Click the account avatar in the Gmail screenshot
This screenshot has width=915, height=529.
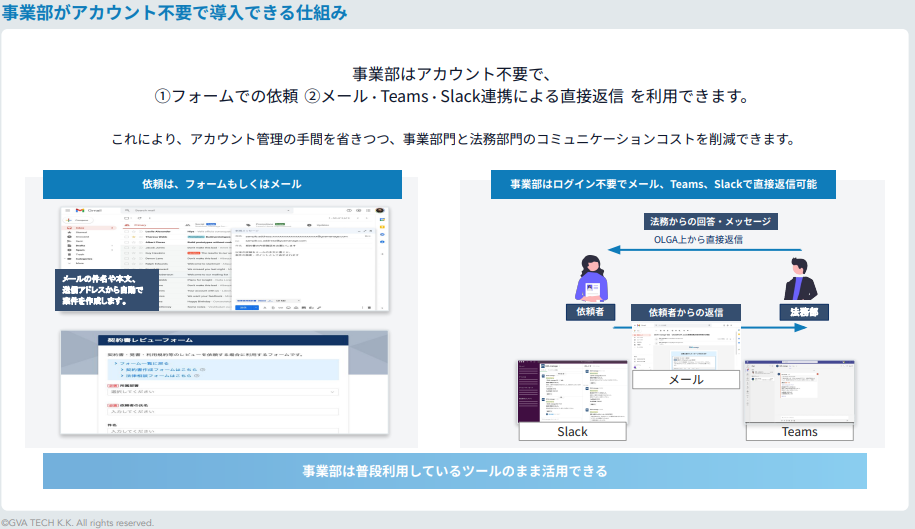click(380, 211)
